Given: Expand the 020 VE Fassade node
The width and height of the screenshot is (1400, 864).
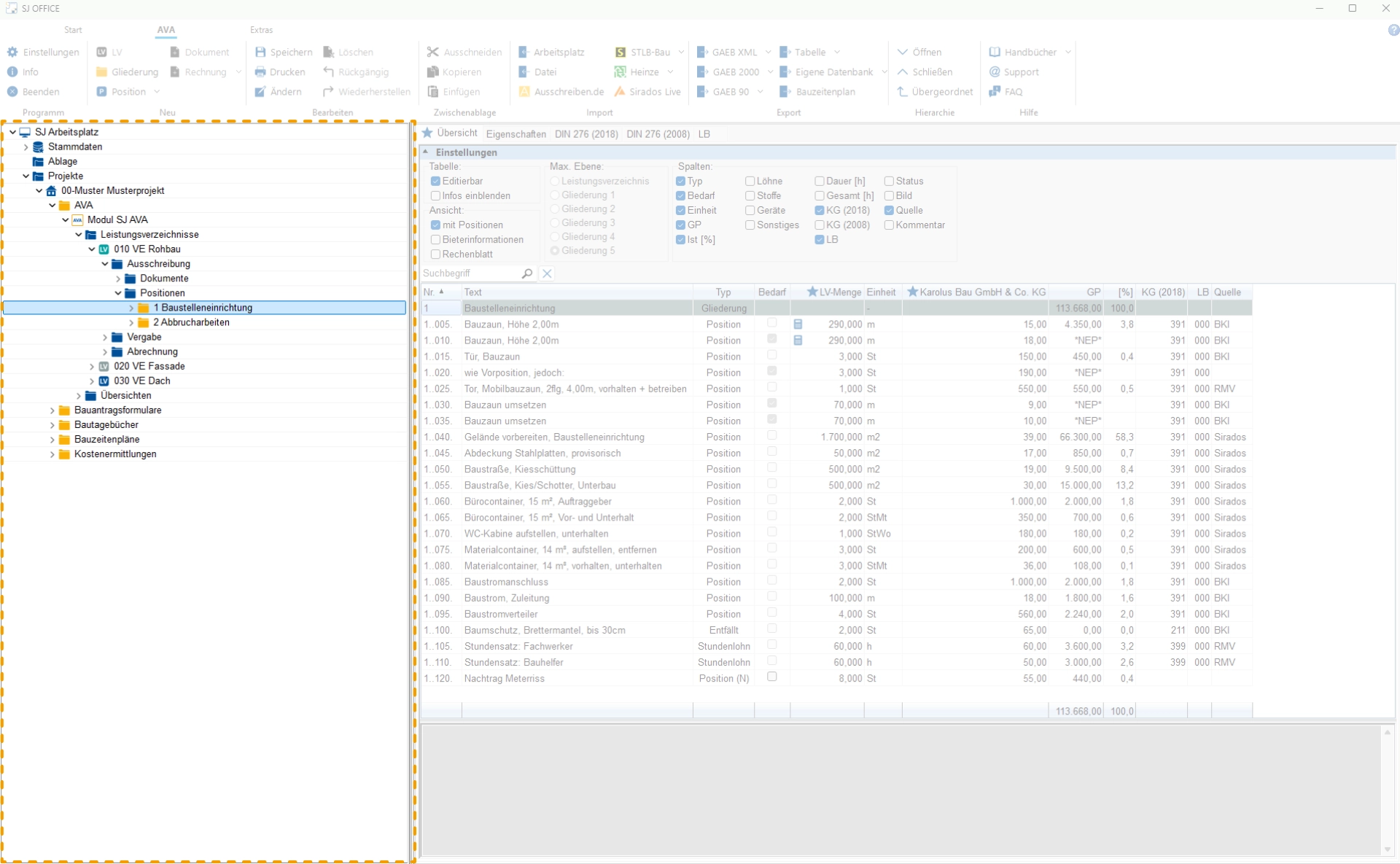Looking at the screenshot, I should pos(92,366).
